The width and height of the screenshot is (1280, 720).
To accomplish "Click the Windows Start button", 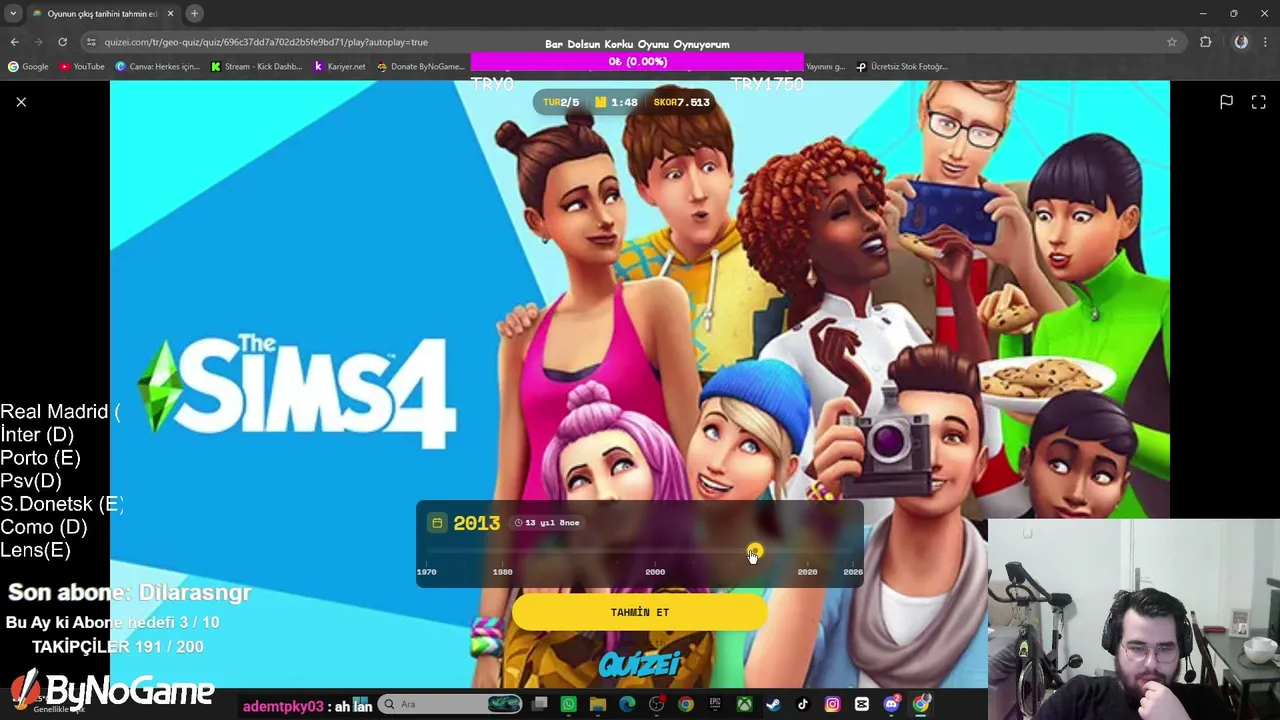I will [x=362, y=704].
